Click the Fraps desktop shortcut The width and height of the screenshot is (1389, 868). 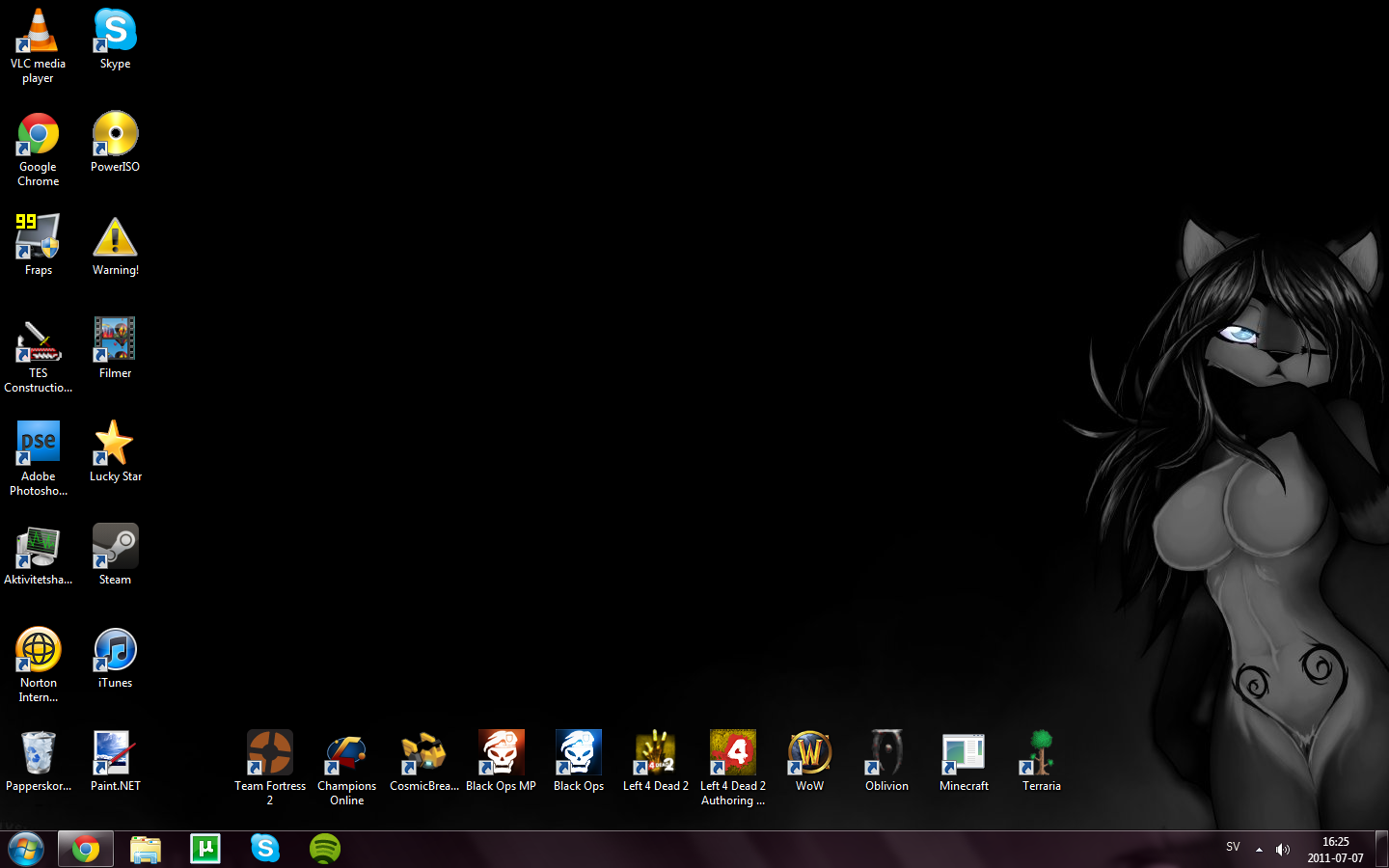click(39, 246)
